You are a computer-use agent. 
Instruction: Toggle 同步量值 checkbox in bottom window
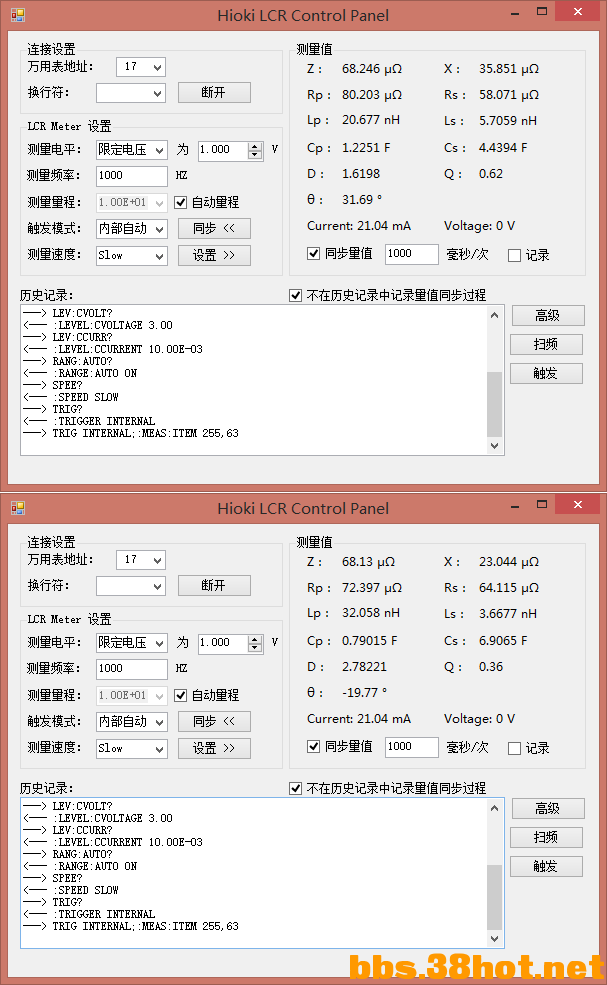pyautogui.click(x=313, y=746)
